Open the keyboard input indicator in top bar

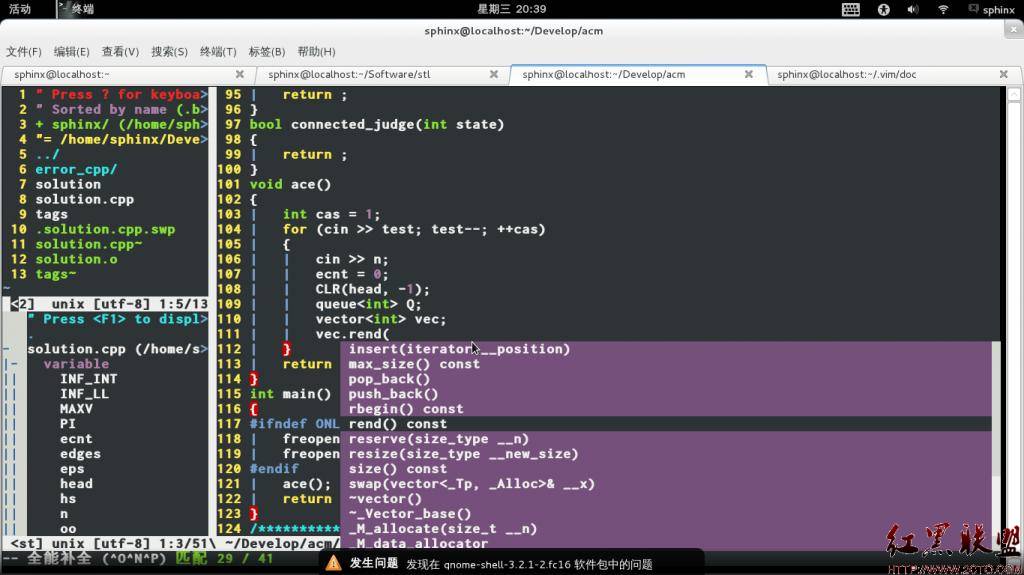coord(850,9)
